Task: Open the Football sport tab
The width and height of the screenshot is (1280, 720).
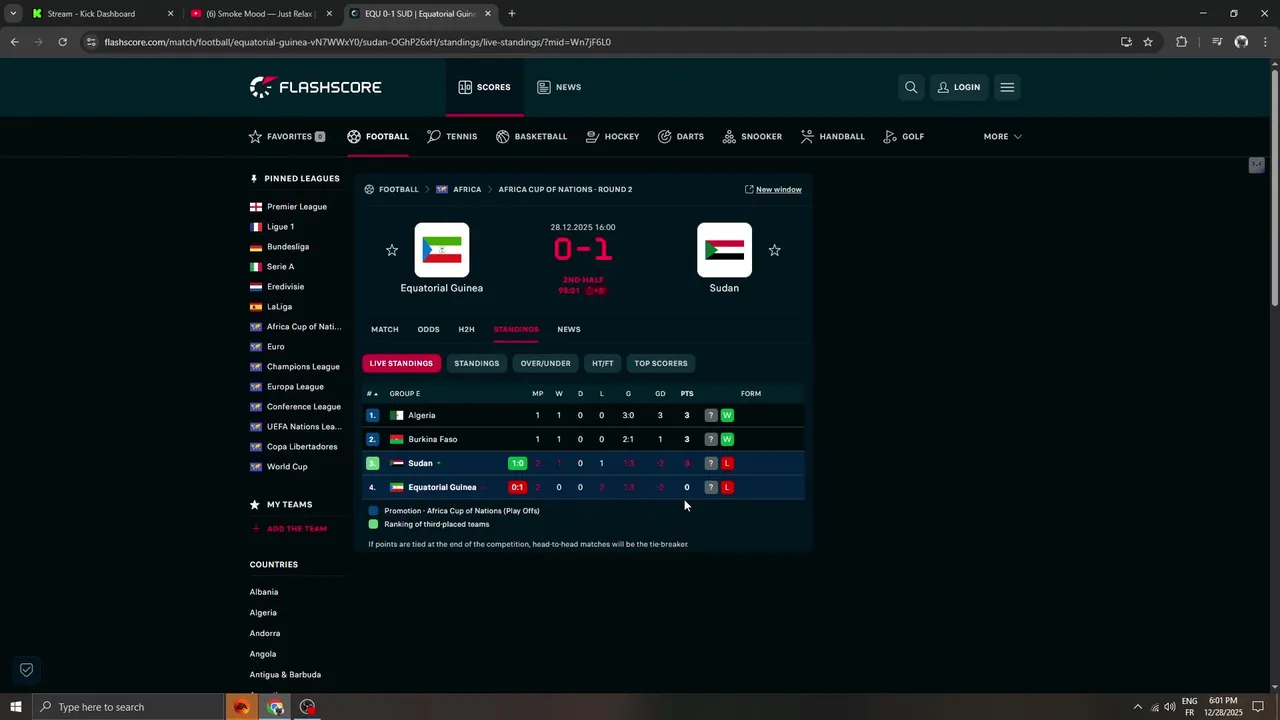Action: (378, 136)
